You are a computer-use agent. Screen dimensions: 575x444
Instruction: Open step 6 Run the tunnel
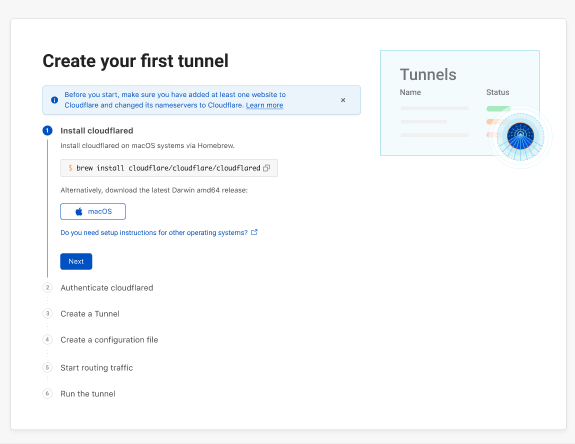(88, 394)
